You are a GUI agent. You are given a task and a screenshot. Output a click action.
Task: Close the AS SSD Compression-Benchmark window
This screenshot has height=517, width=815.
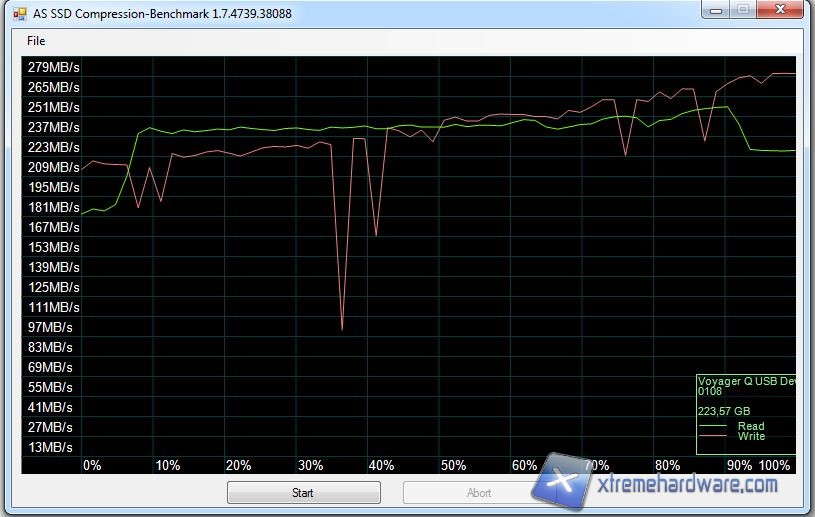(x=778, y=10)
